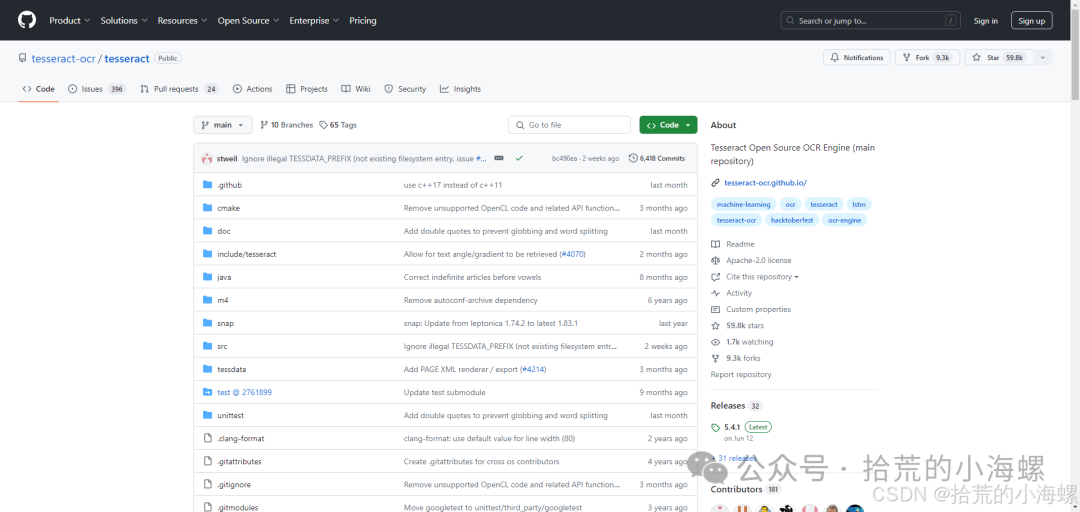Click the Notifications bell button
Image resolution: width=1080 pixels, height=512 pixels.
coord(856,58)
